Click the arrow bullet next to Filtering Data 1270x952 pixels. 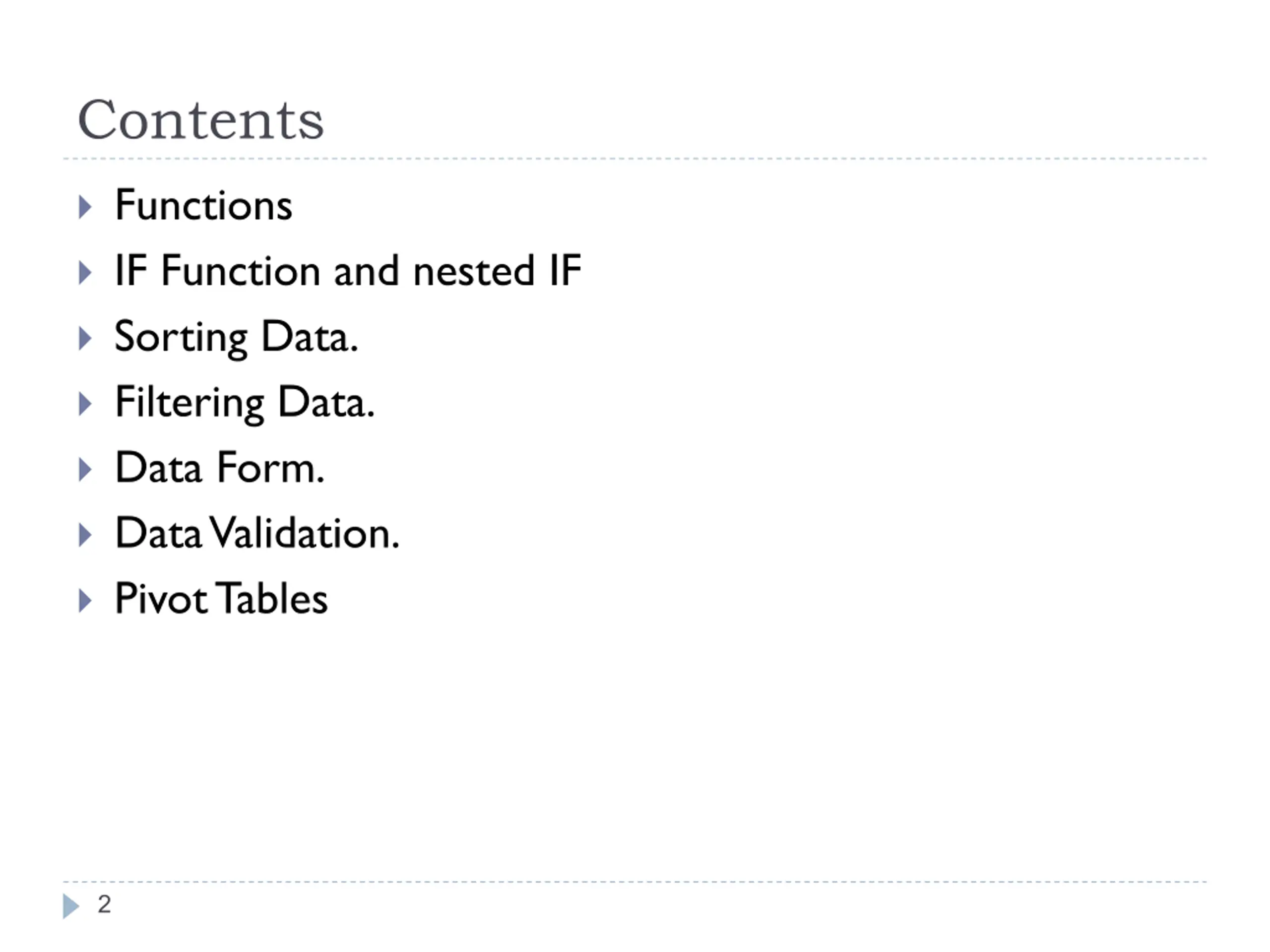click(x=85, y=404)
